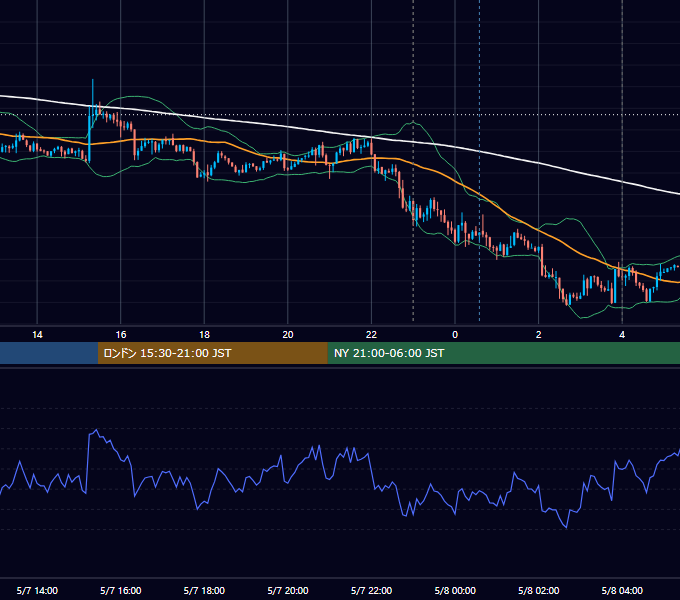Click the 5/7 16:00 label on oscillator axis
The height and width of the screenshot is (600, 680).
(121, 590)
